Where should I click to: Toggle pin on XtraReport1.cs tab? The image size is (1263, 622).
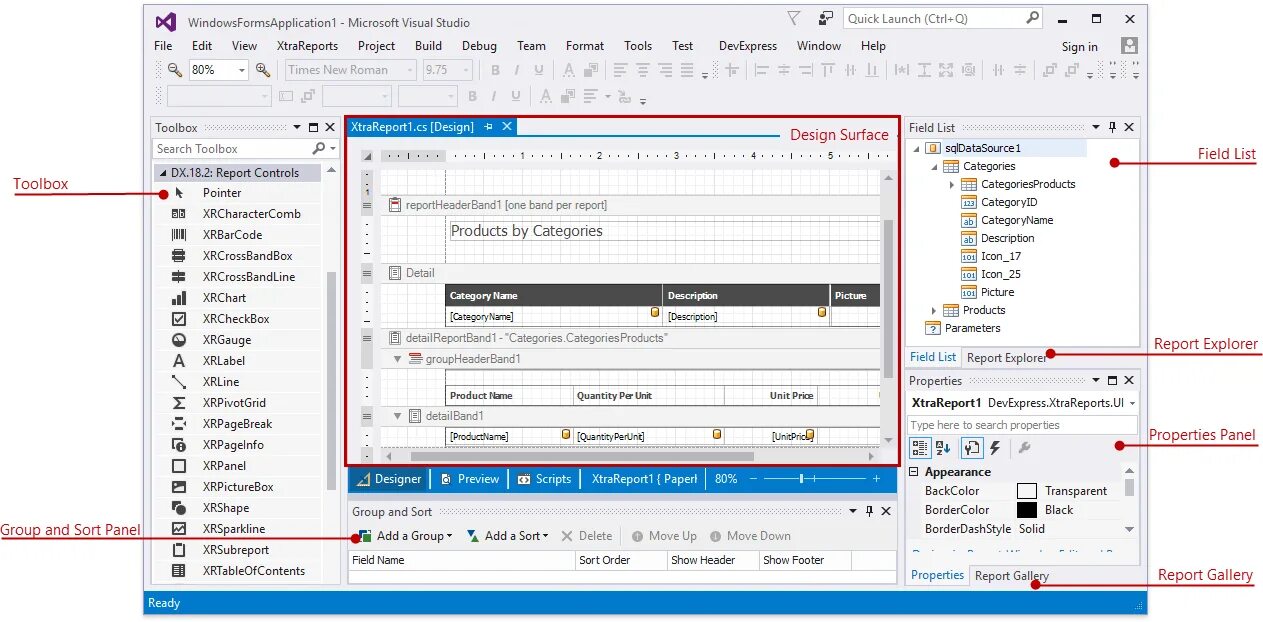coord(489,127)
